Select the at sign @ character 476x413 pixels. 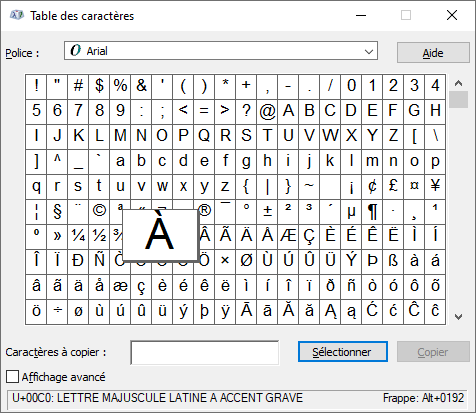coord(267,111)
